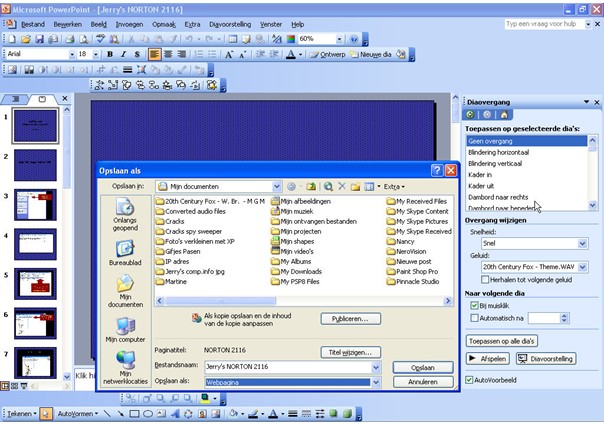The width and height of the screenshot is (604, 424).
Task: Click the Bold formatting button
Action: coord(108,54)
